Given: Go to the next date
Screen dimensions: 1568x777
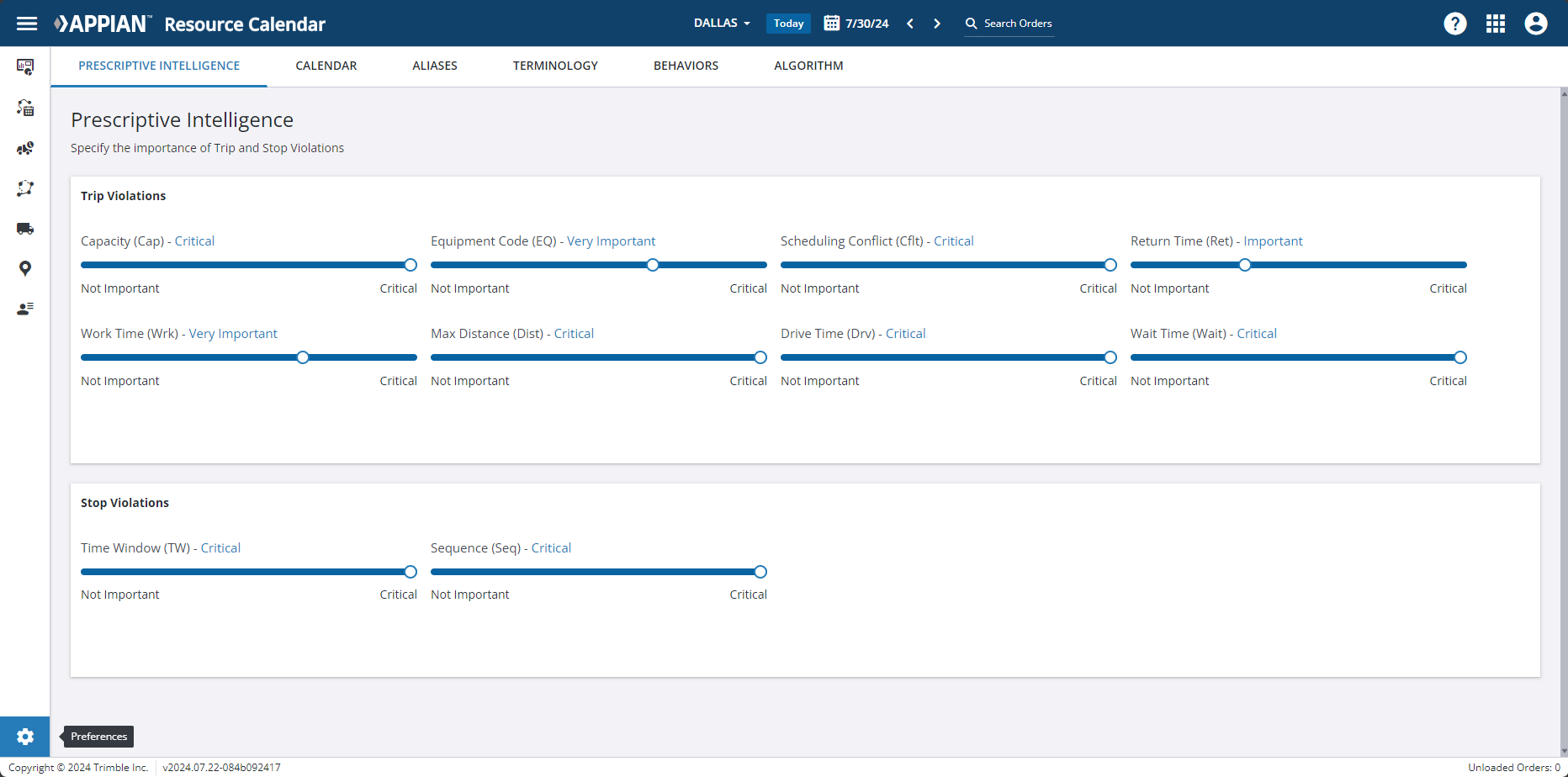Looking at the screenshot, I should (937, 24).
